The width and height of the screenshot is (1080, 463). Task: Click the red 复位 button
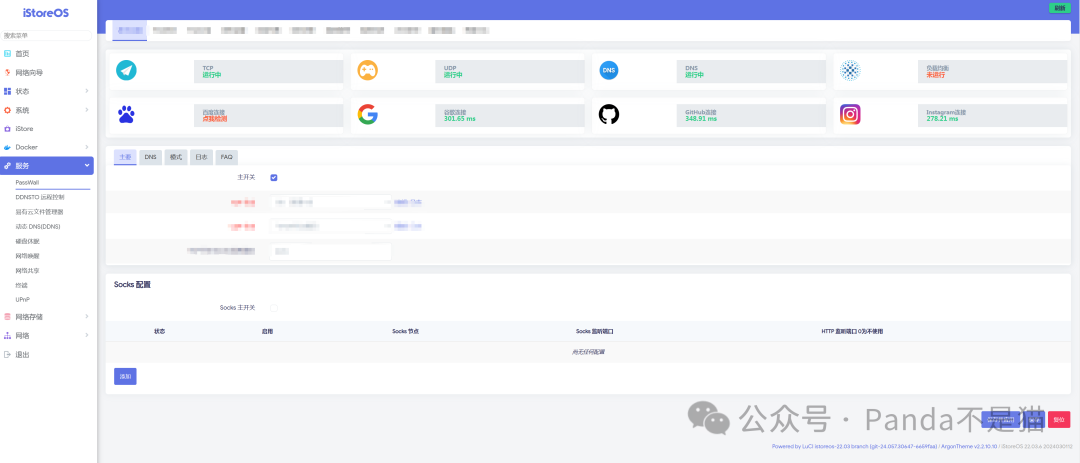click(x=1059, y=420)
